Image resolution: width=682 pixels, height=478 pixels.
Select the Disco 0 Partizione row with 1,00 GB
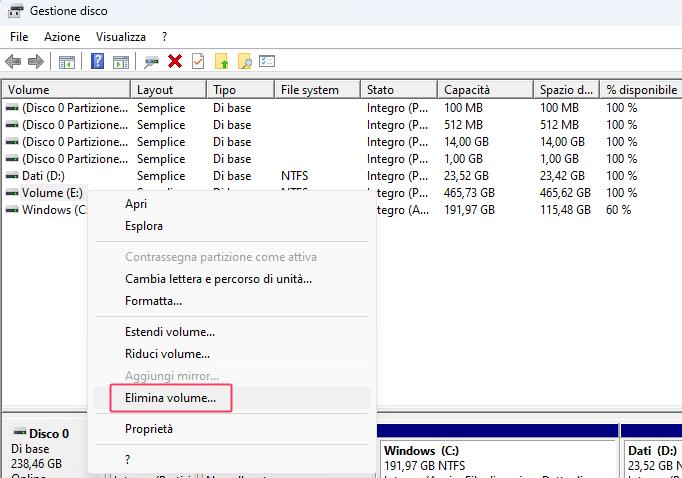point(342,159)
